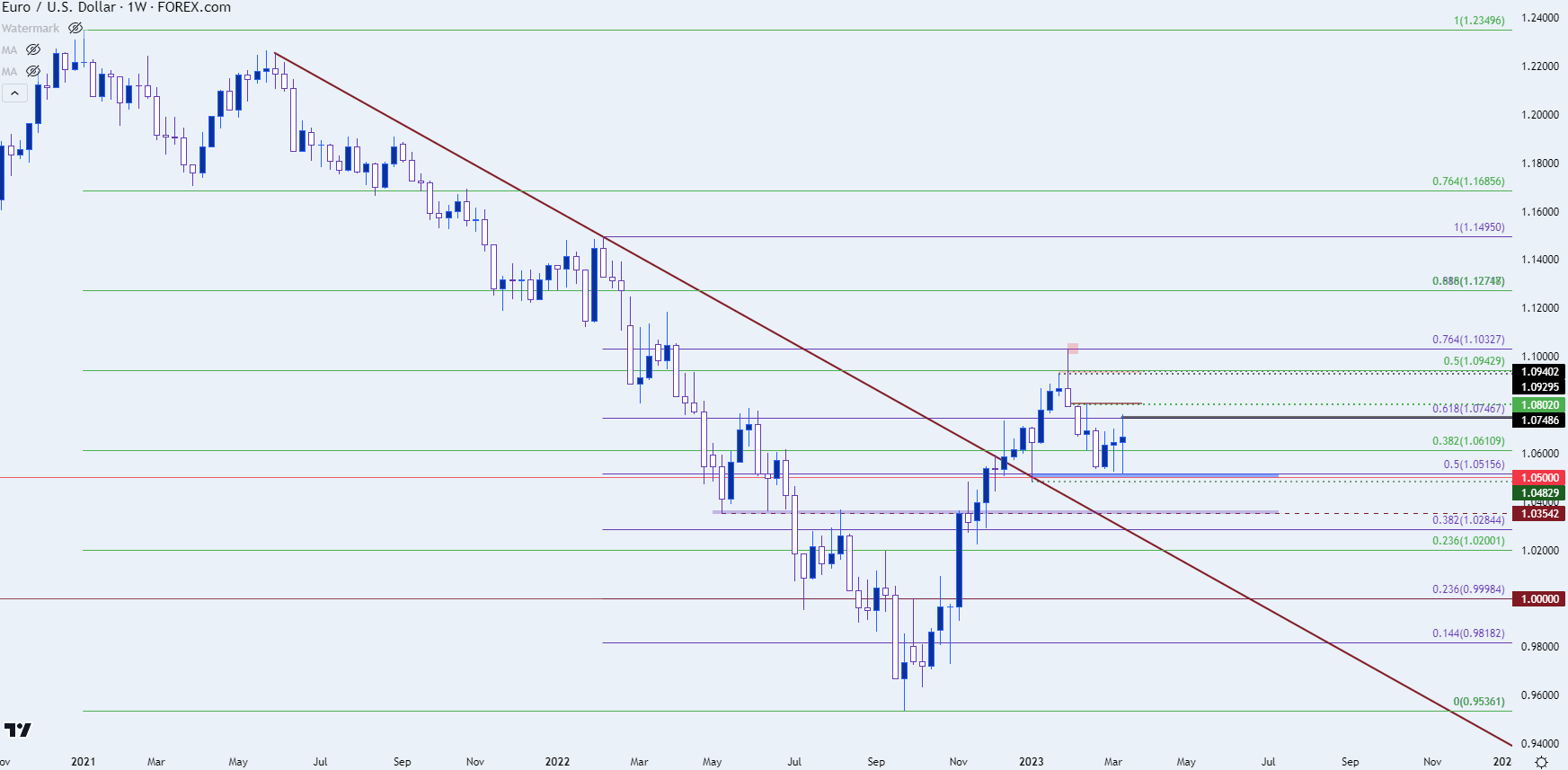Click the 2023 label on the time axis
This screenshot has height=770, width=1568.
[1031, 761]
